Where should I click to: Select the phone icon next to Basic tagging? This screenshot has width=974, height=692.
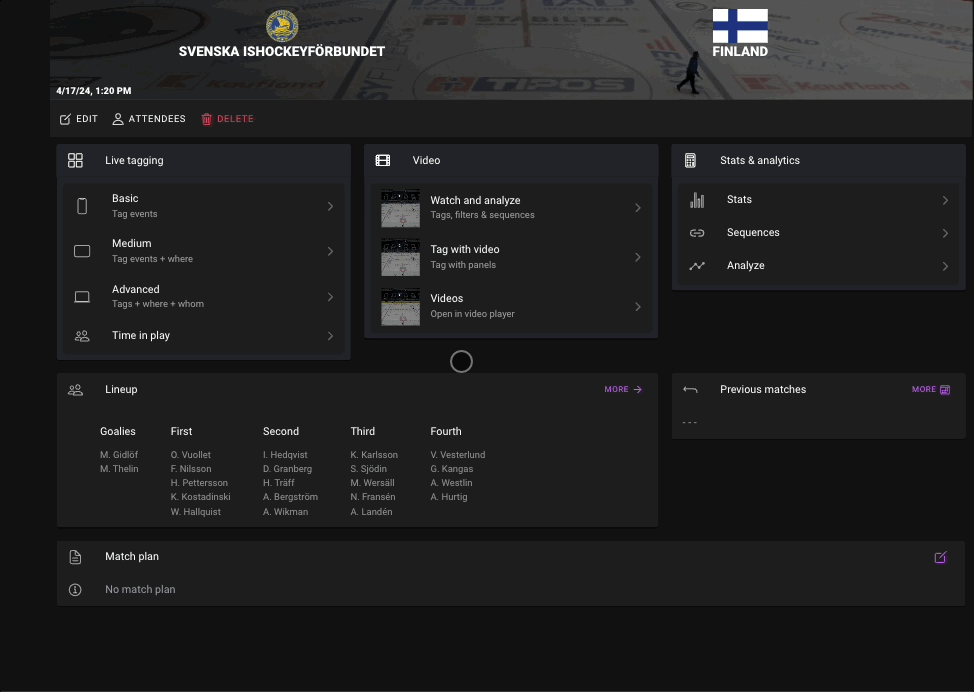point(82,205)
